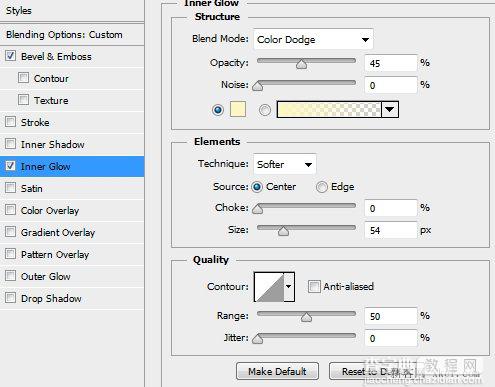Open the gradient preview bar editor

tap(329, 109)
